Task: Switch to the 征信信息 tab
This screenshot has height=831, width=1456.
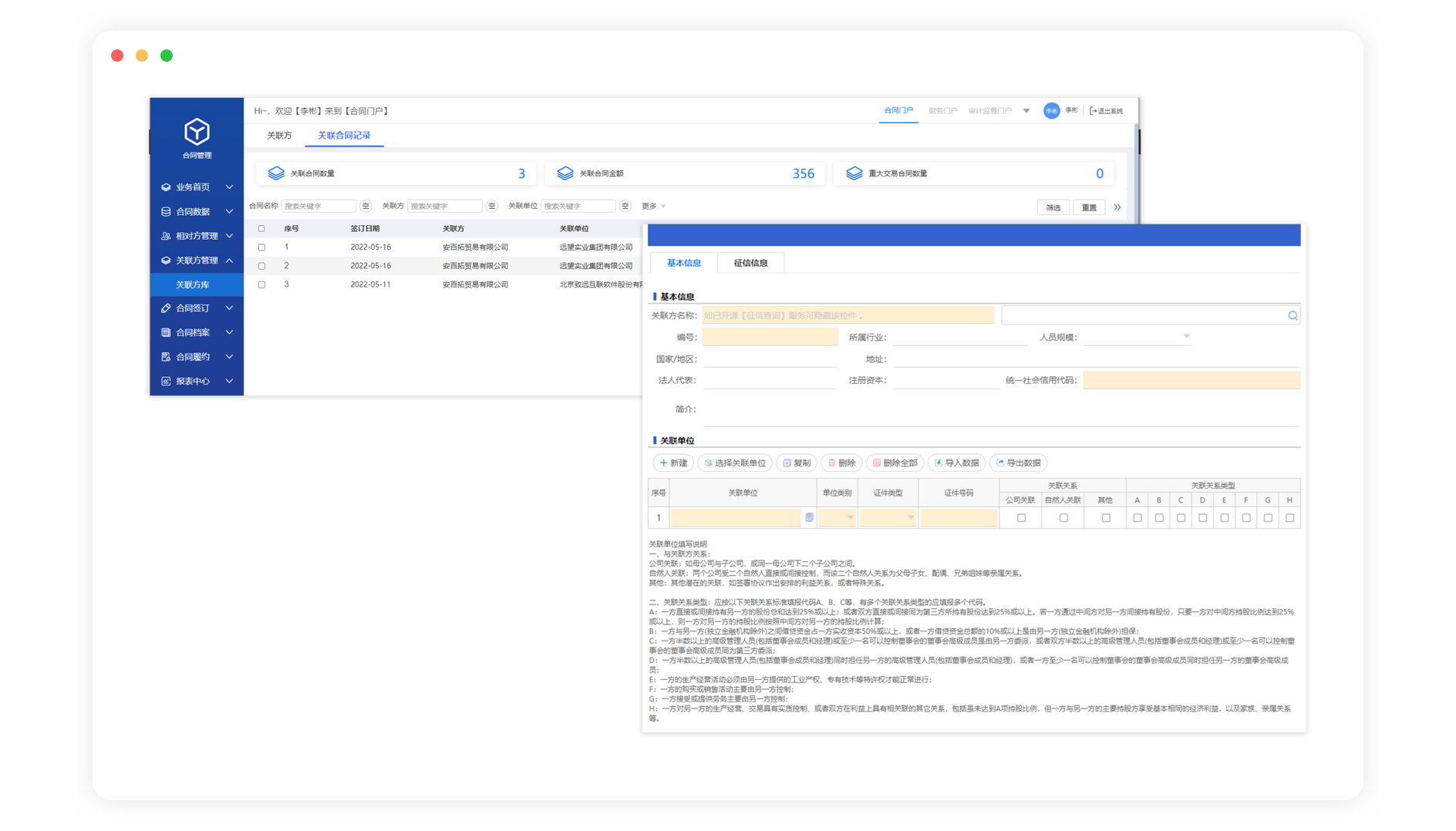Action: (x=750, y=263)
